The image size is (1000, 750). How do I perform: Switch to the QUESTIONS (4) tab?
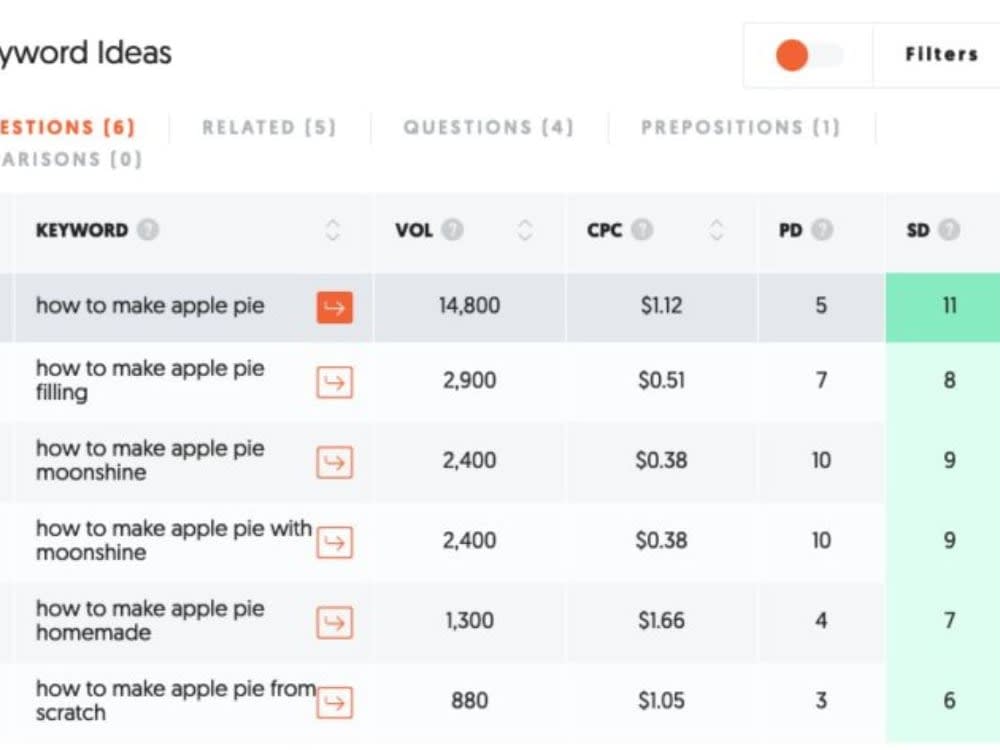click(x=489, y=128)
